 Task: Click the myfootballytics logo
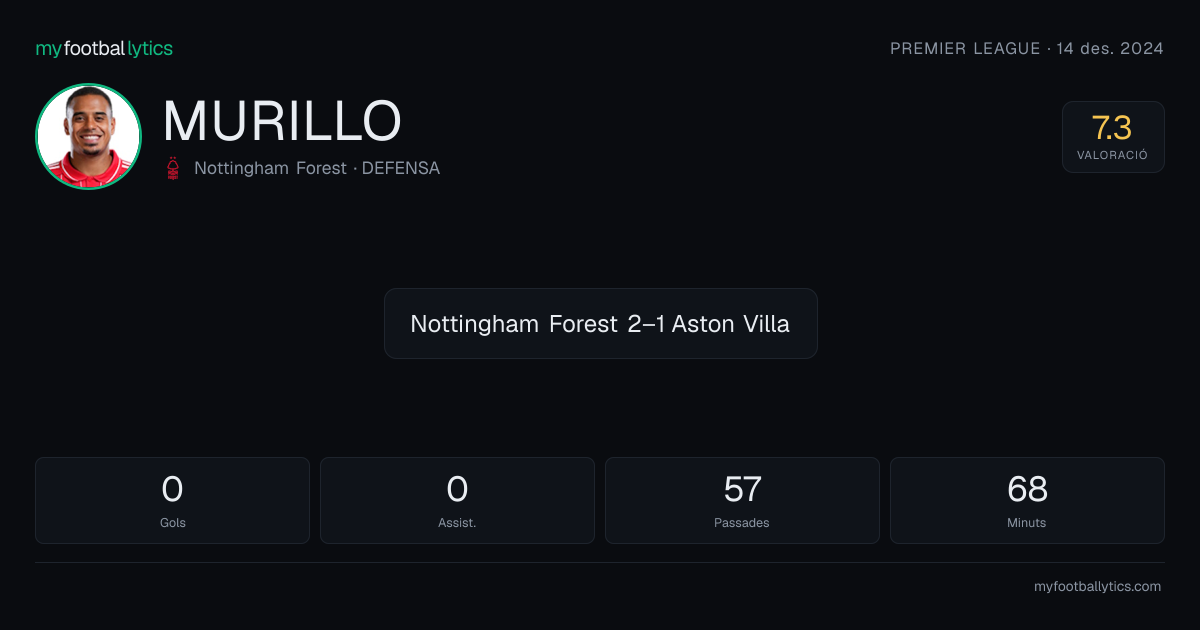click(x=104, y=48)
